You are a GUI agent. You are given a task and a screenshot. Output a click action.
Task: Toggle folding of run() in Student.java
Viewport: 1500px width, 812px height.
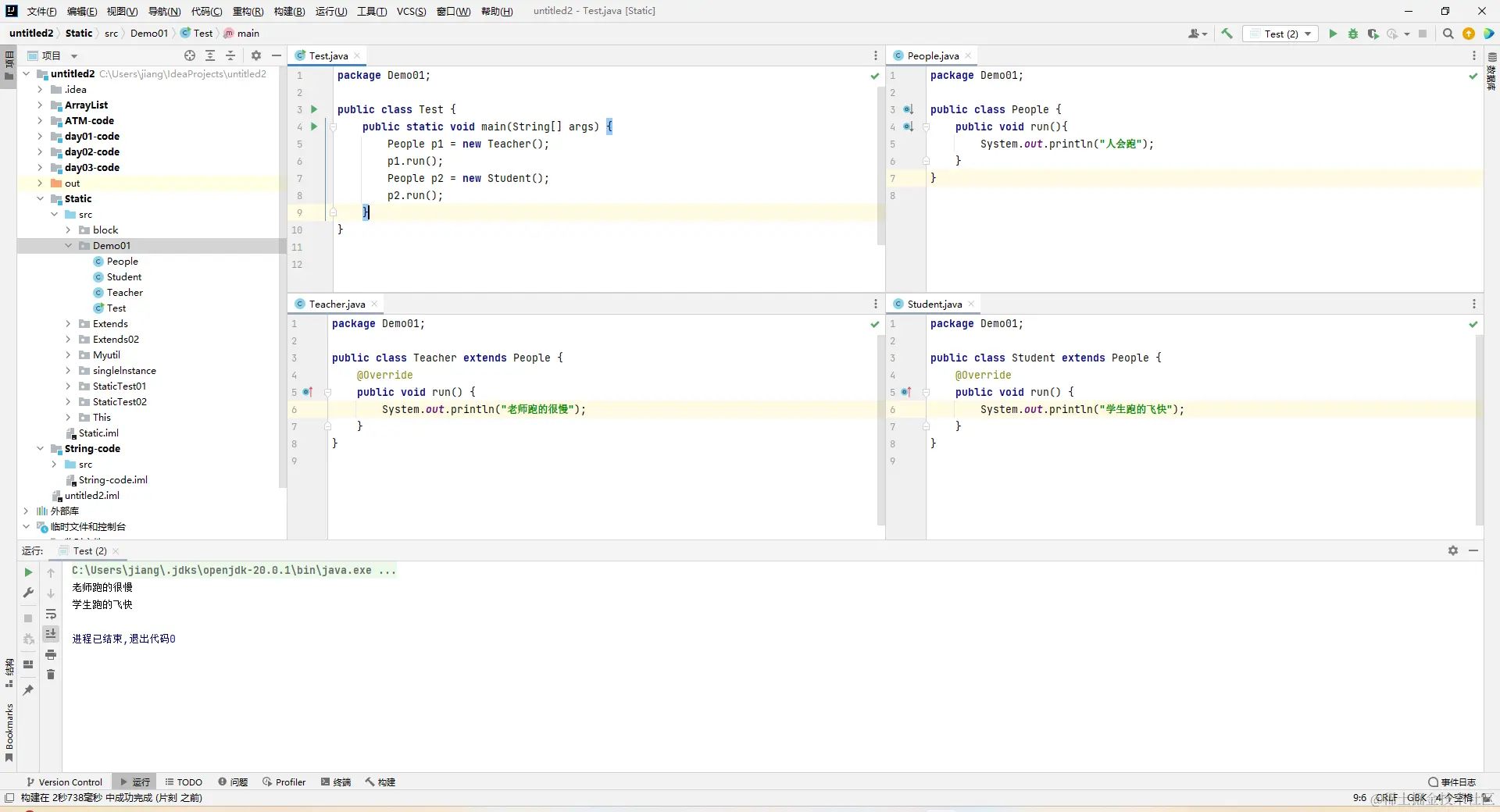point(926,392)
